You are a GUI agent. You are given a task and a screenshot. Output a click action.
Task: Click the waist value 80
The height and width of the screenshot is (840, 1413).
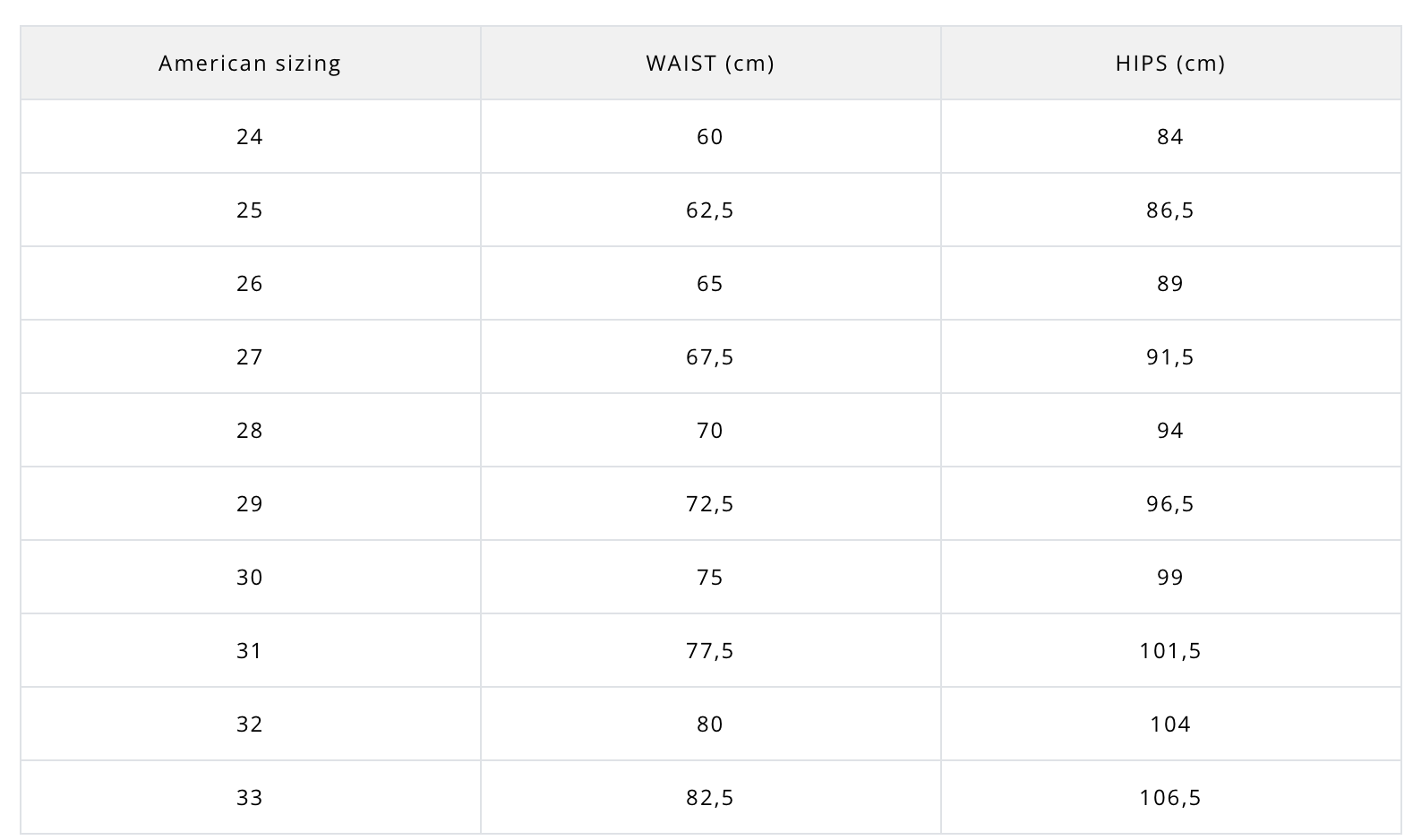coord(710,724)
